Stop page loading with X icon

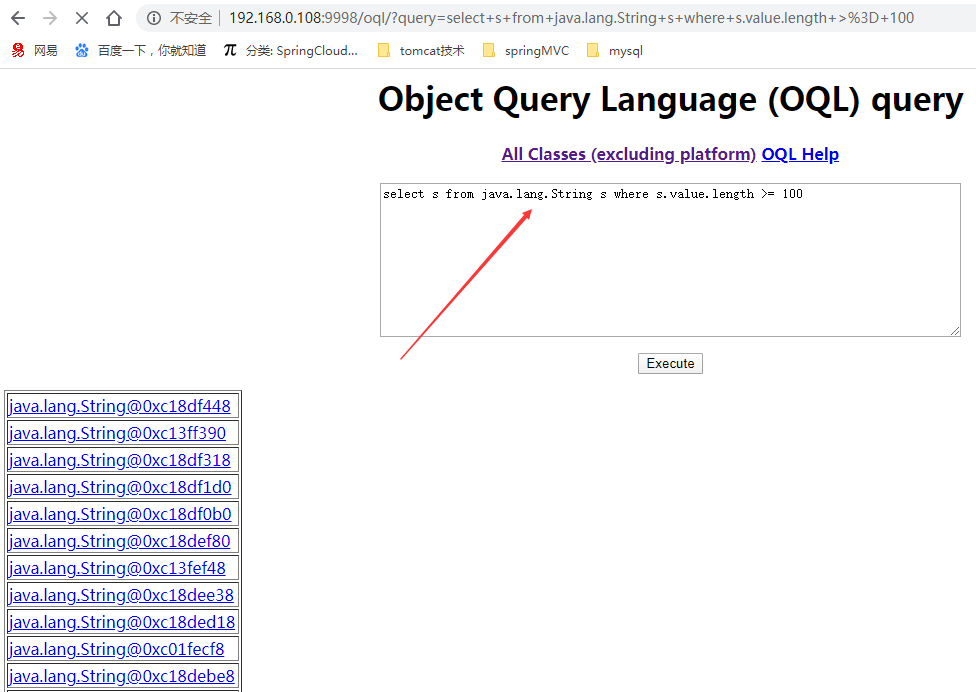coord(82,18)
